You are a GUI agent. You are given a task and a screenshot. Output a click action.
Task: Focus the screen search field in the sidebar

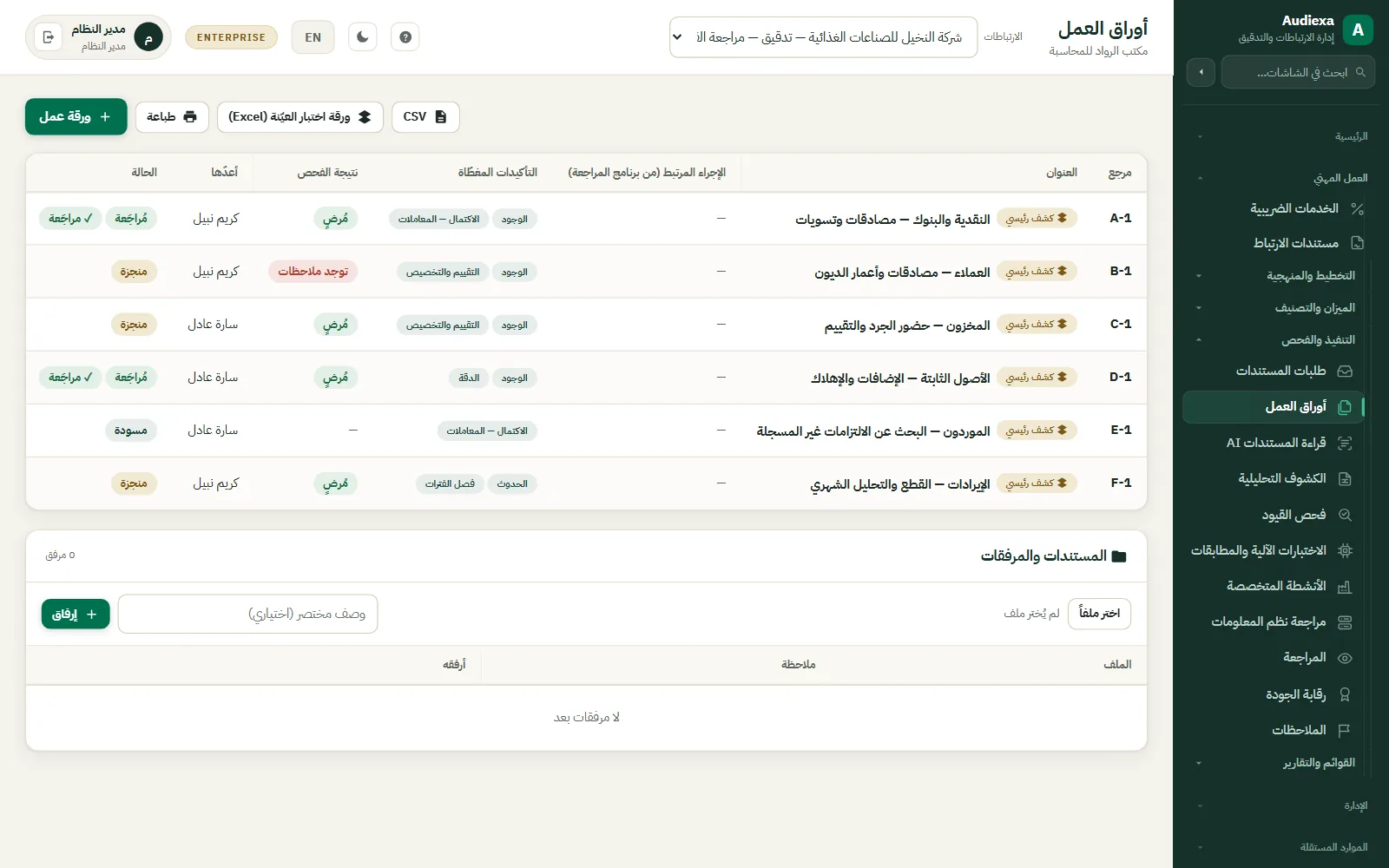1298,72
